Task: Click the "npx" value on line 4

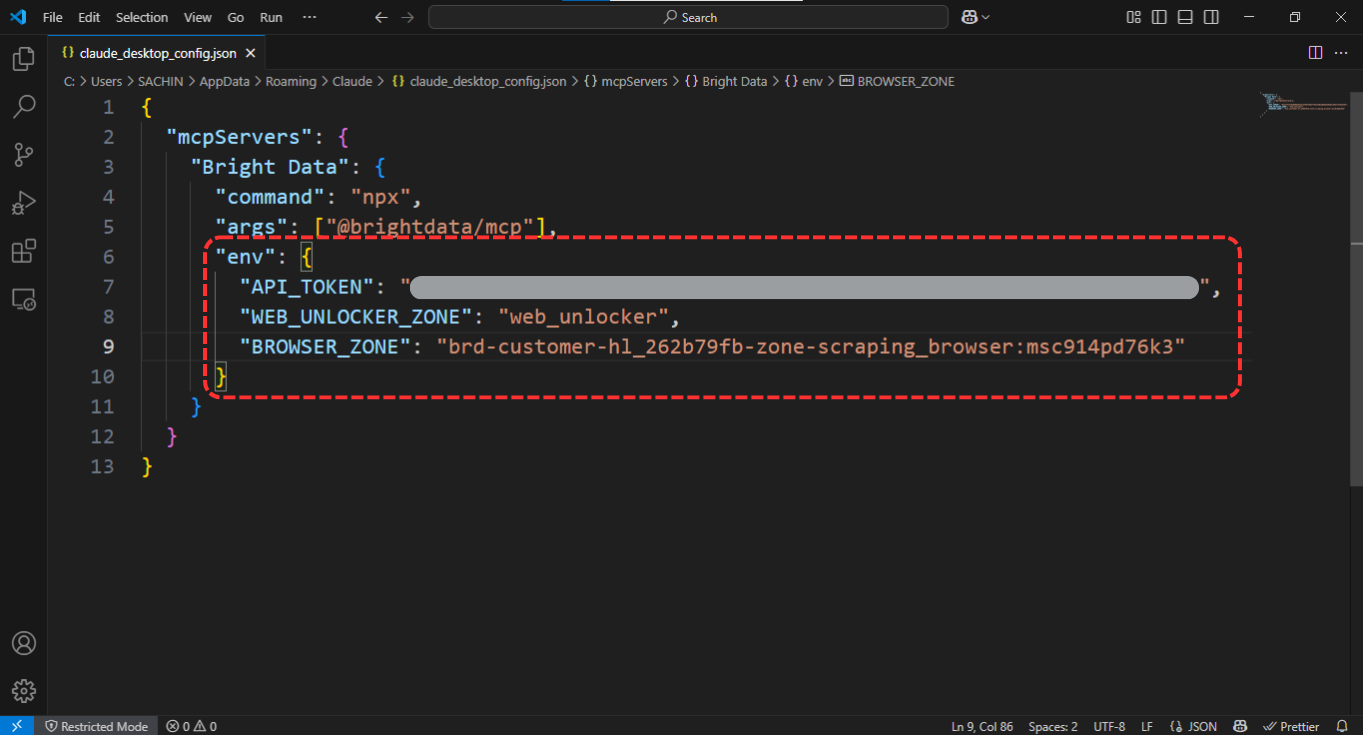Action: (380, 197)
